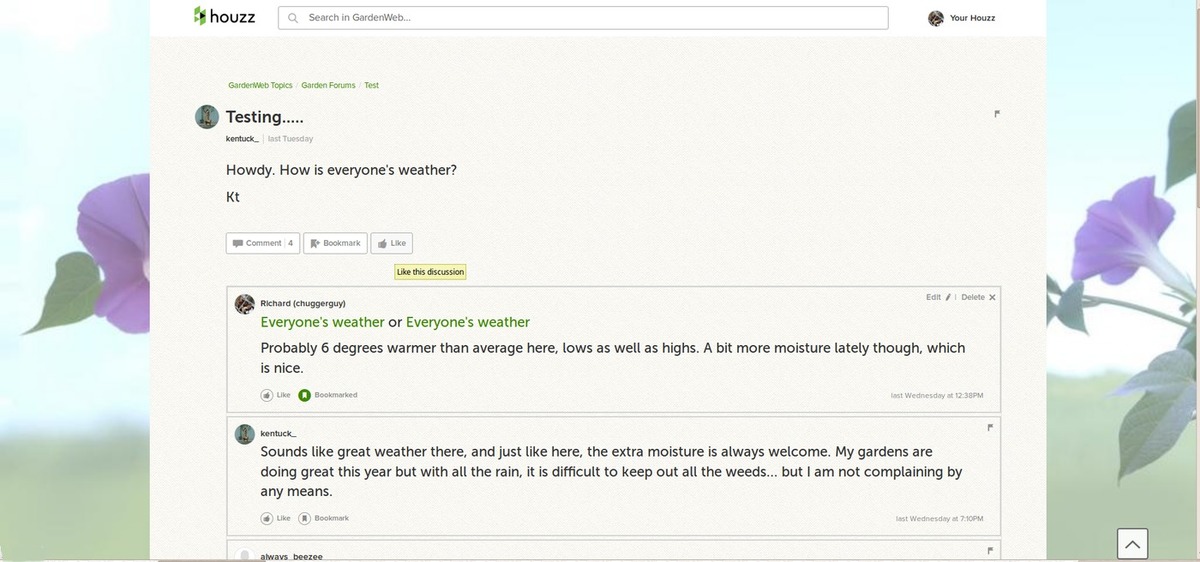Flag the Testing discussion post
Viewport: 1200px width, 562px height.
coord(997,114)
